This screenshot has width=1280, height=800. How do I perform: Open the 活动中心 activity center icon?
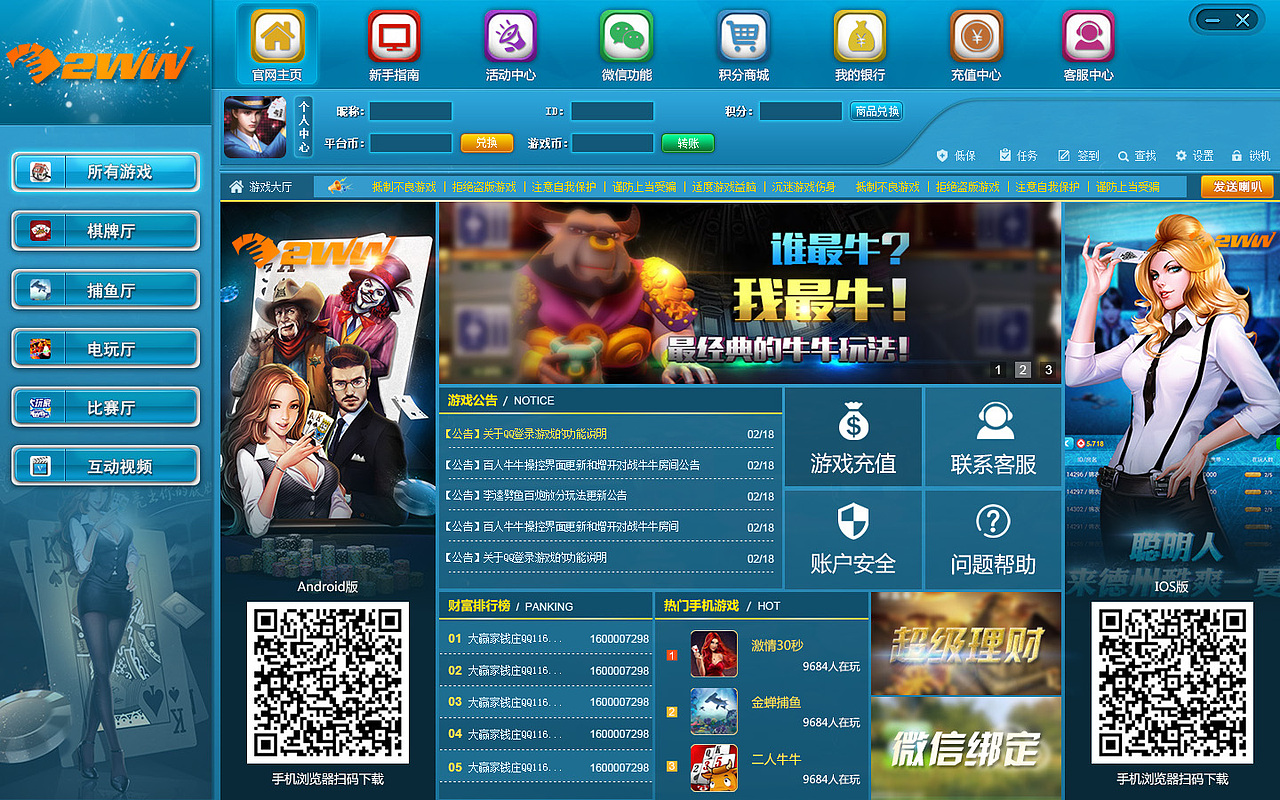(510, 38)
